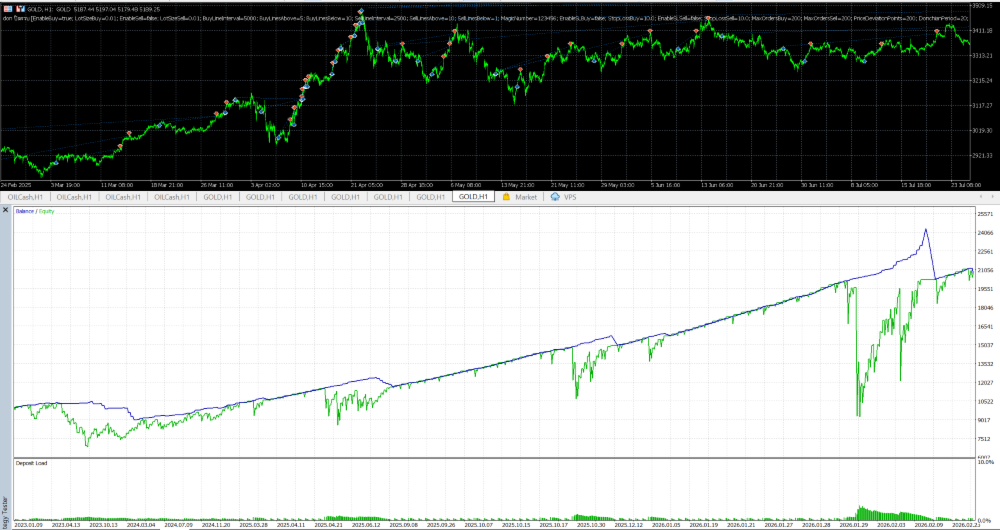Viewport: 1000px width, 530px height.
Task: Click the 24066 balance axis value
Action: pos(984,233)
